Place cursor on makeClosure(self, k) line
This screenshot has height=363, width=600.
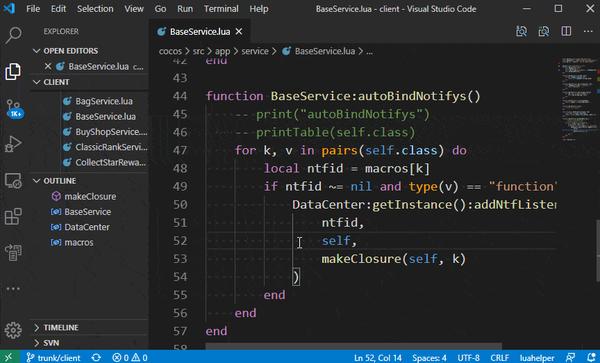pyautogui.click(x=393, y=259)
